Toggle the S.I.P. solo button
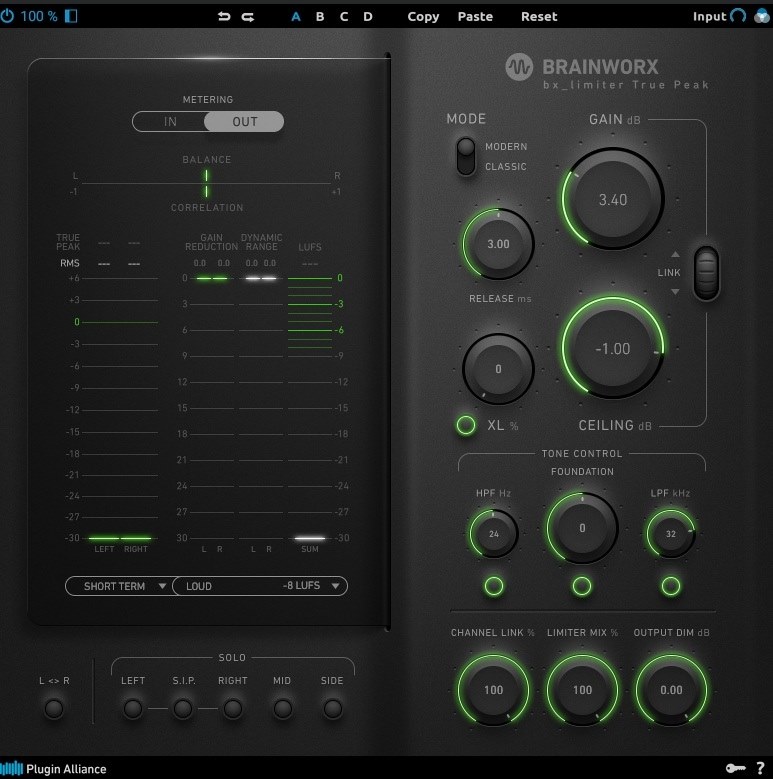 [x=183, y=708]
